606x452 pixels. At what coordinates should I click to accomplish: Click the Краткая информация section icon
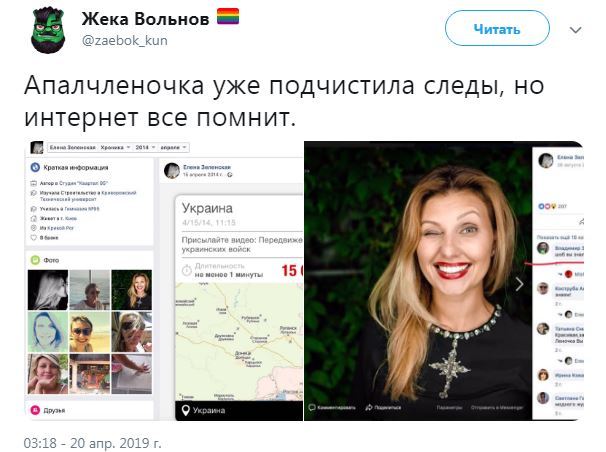click(x=35, y=167)
